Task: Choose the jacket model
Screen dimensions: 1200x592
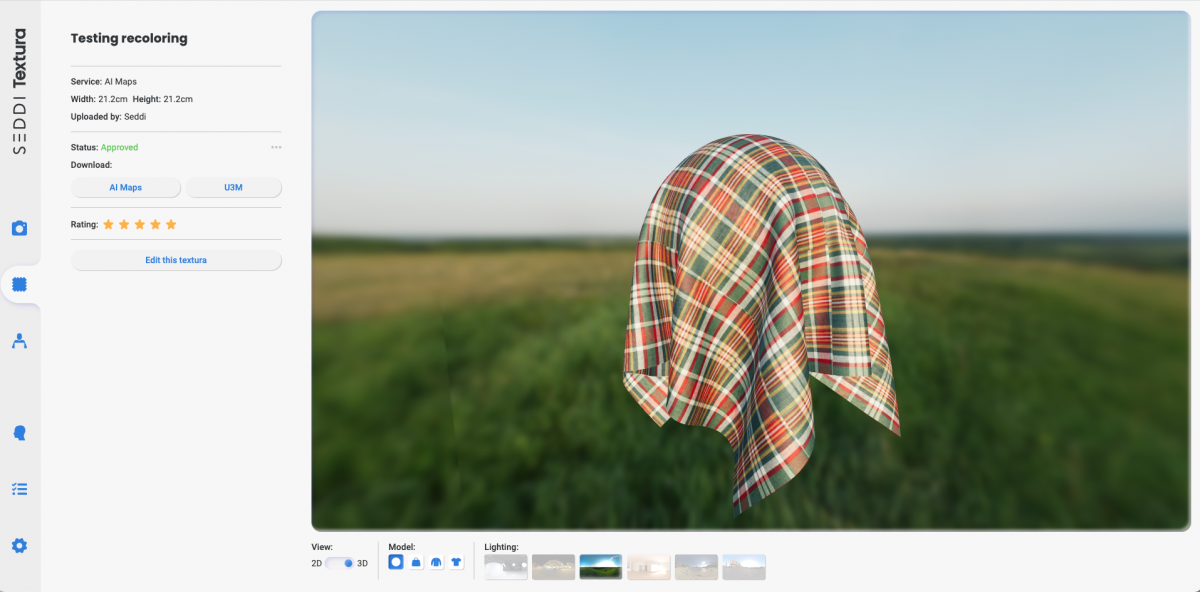Action: (x=436, y=563)
